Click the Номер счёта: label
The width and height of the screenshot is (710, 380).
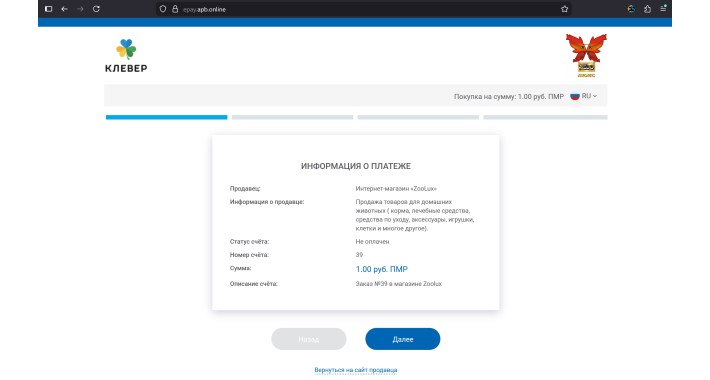pos(249,255)
